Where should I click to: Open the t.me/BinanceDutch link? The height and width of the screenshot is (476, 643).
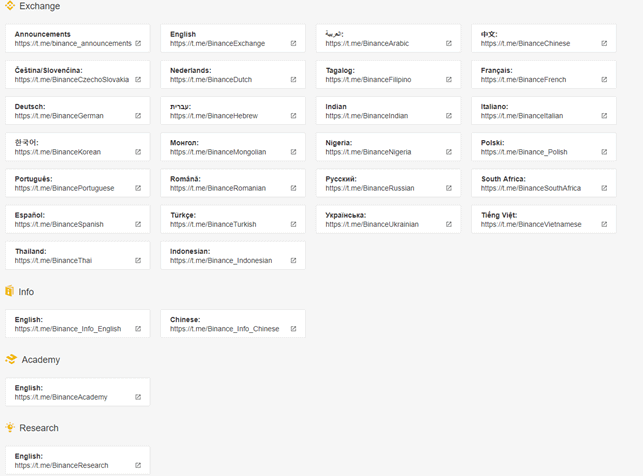(211, 80)
